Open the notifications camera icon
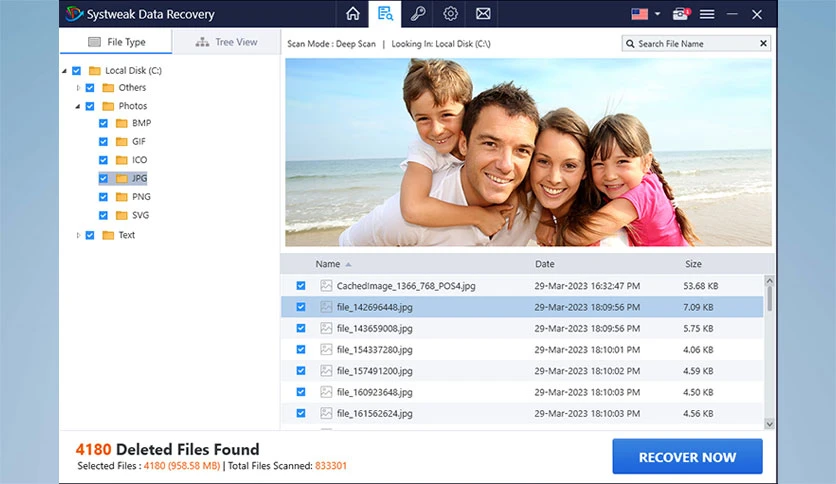Image resolution: width=836 pixels, height=484 pixels. 680,14
